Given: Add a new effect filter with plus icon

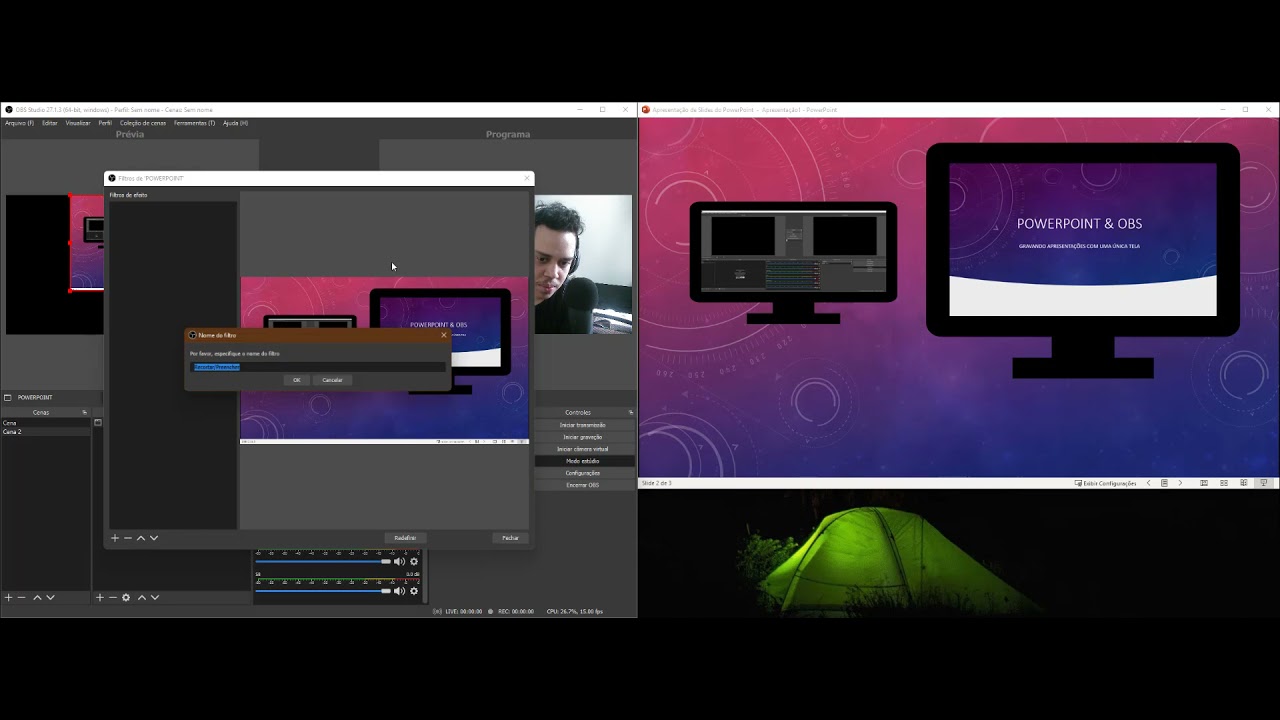Looking at the screenshot, I should 115,538.
